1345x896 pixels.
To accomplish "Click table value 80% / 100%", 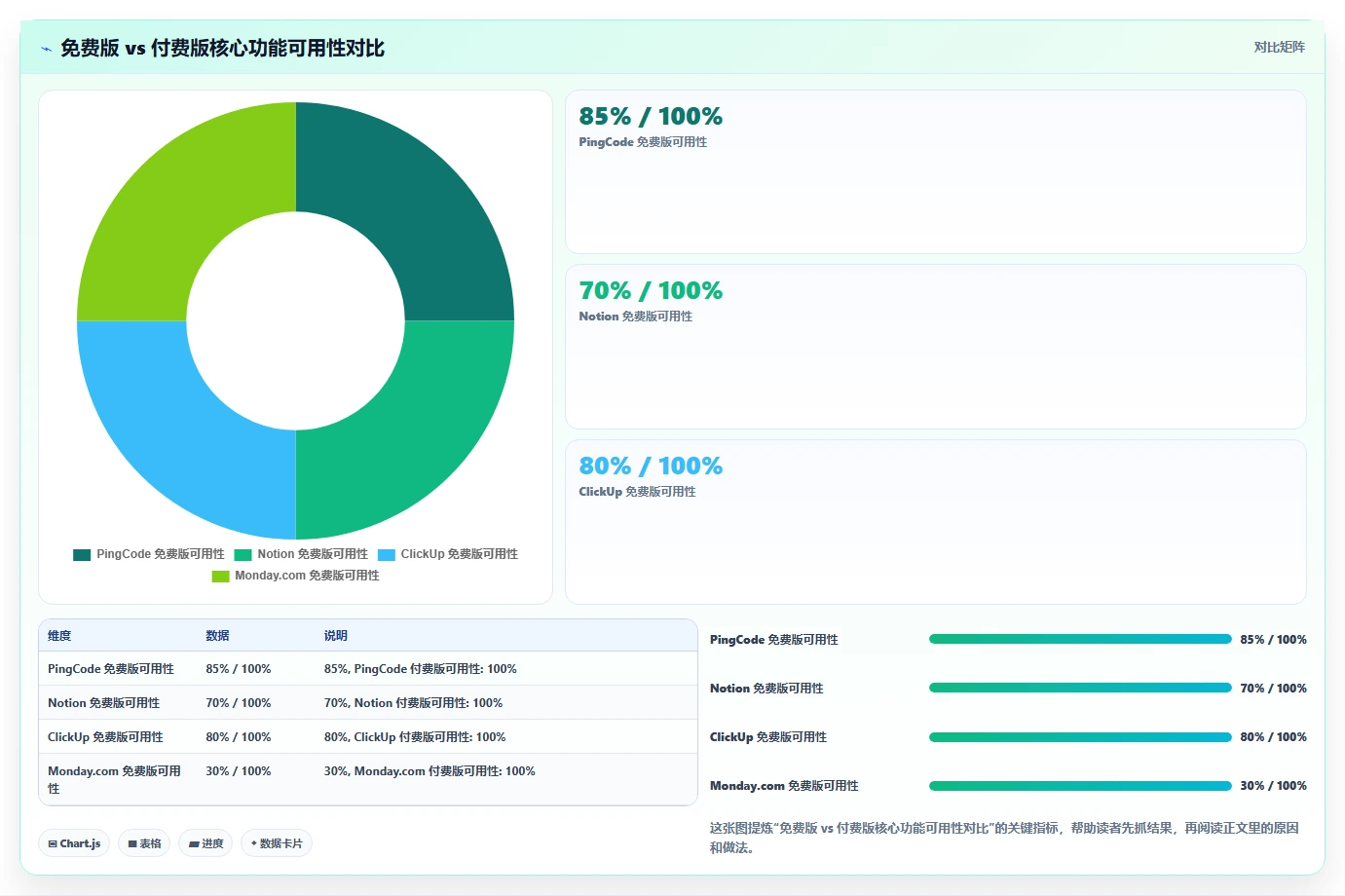I will click(239, 737).
